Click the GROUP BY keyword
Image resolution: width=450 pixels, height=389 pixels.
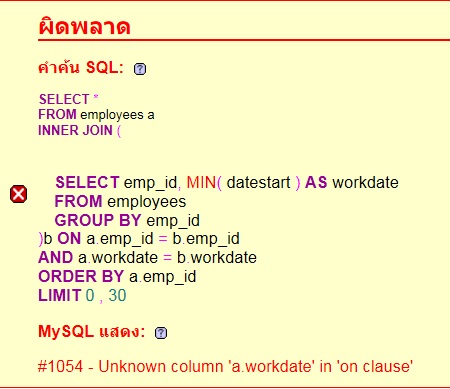pos(98,220)
